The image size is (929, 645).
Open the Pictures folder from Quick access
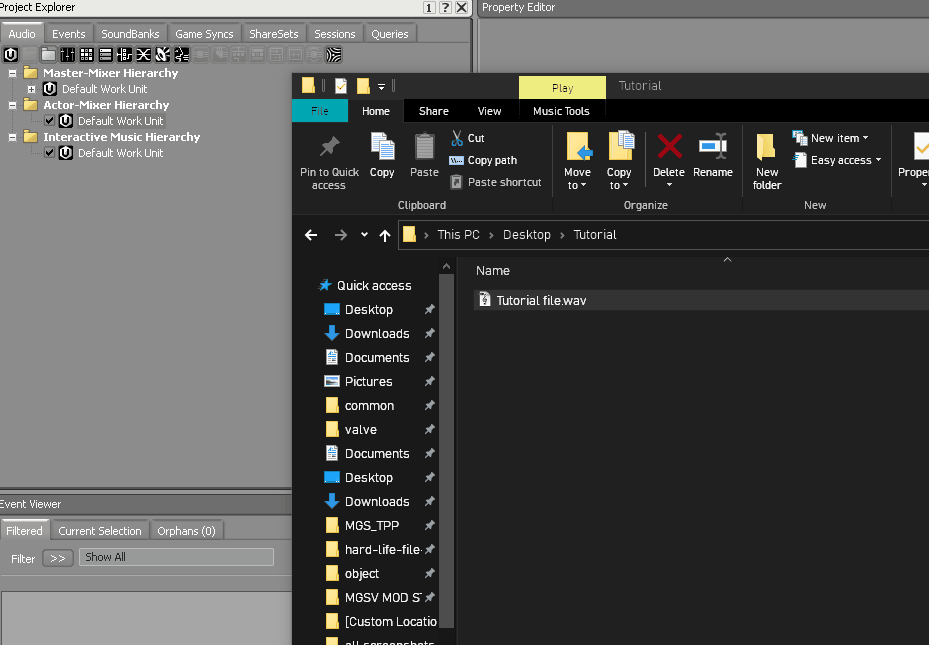click(369, 381)
